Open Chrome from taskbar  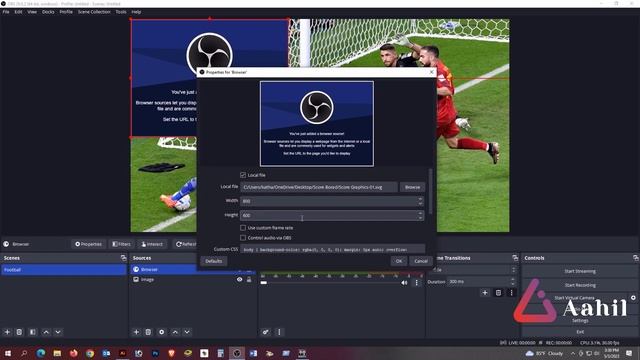90,353
